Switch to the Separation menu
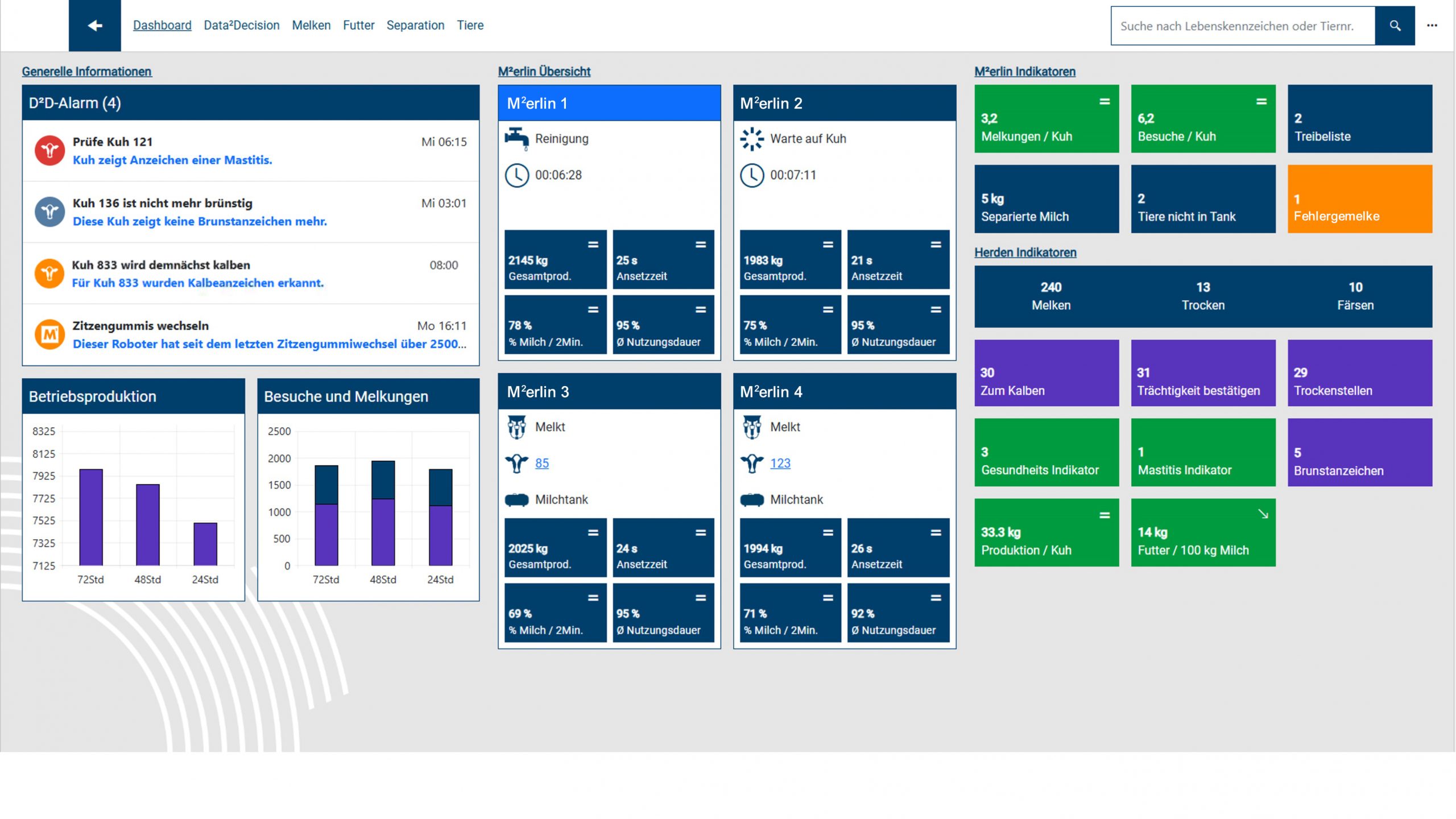The height and width of the screenshot is (819, 1456). pos(415,26)
